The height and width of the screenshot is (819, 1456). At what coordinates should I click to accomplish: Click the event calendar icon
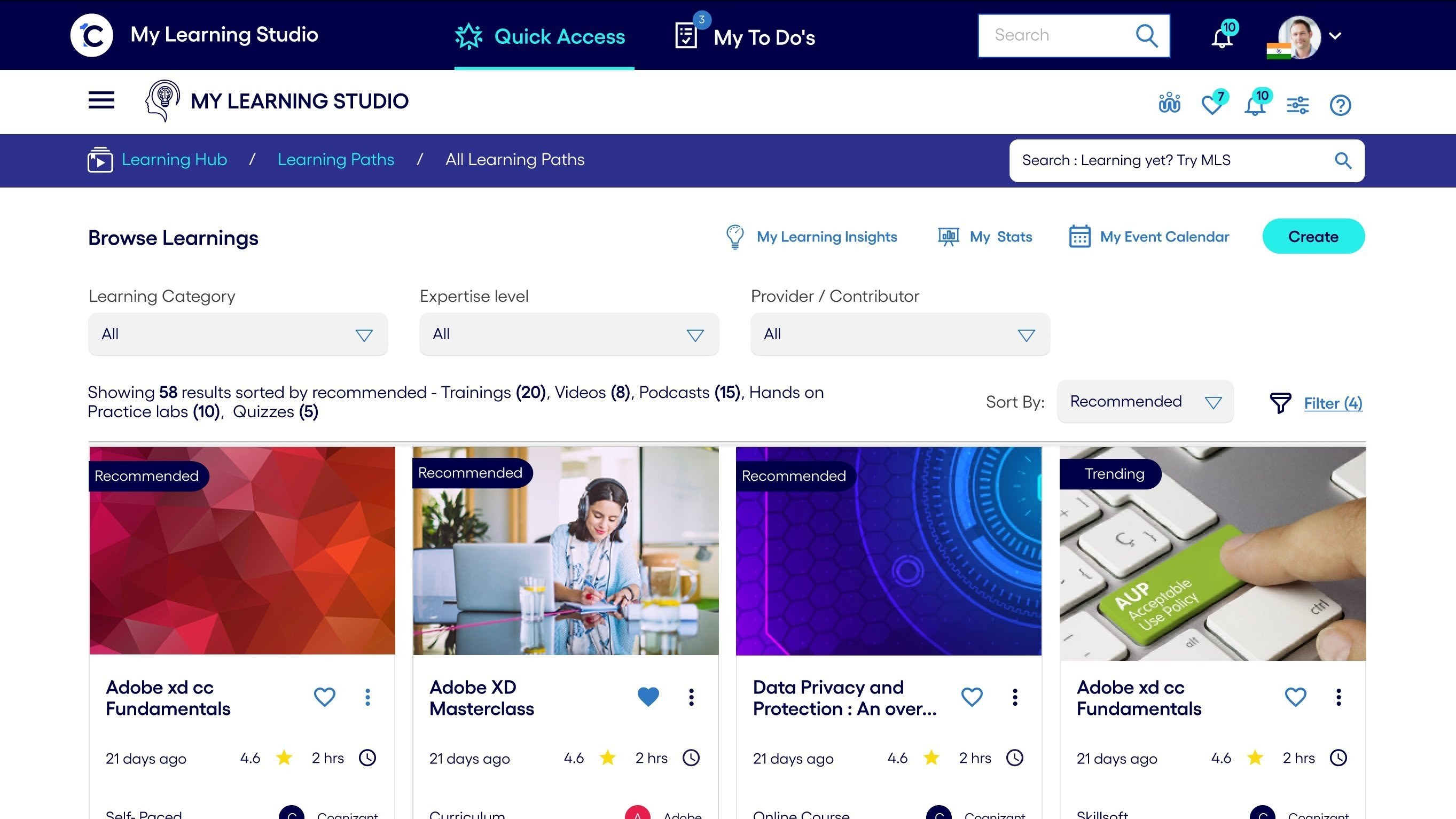pos(1079,237)
